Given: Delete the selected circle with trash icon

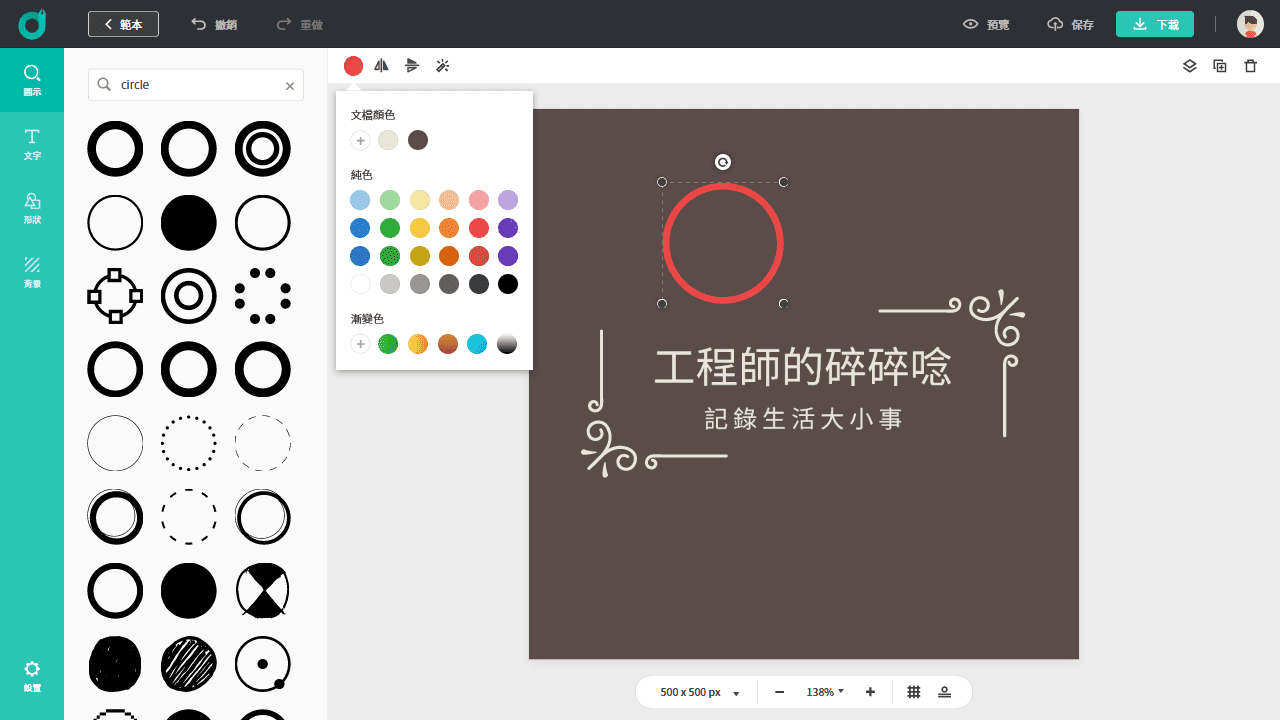Looking at the screenshot, I should (1249, 65).
